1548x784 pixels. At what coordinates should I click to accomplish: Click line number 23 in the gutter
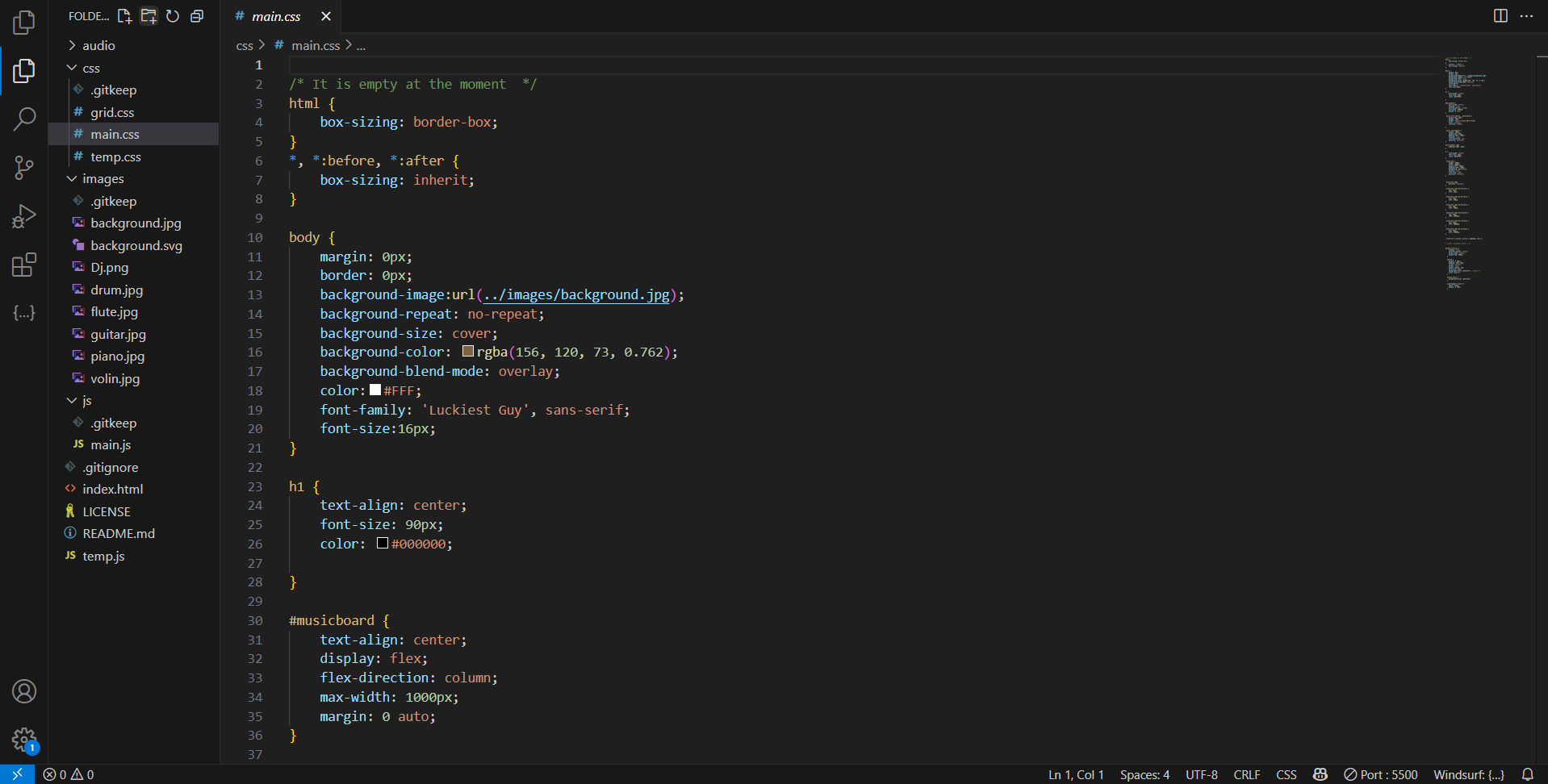pos(255,486)
